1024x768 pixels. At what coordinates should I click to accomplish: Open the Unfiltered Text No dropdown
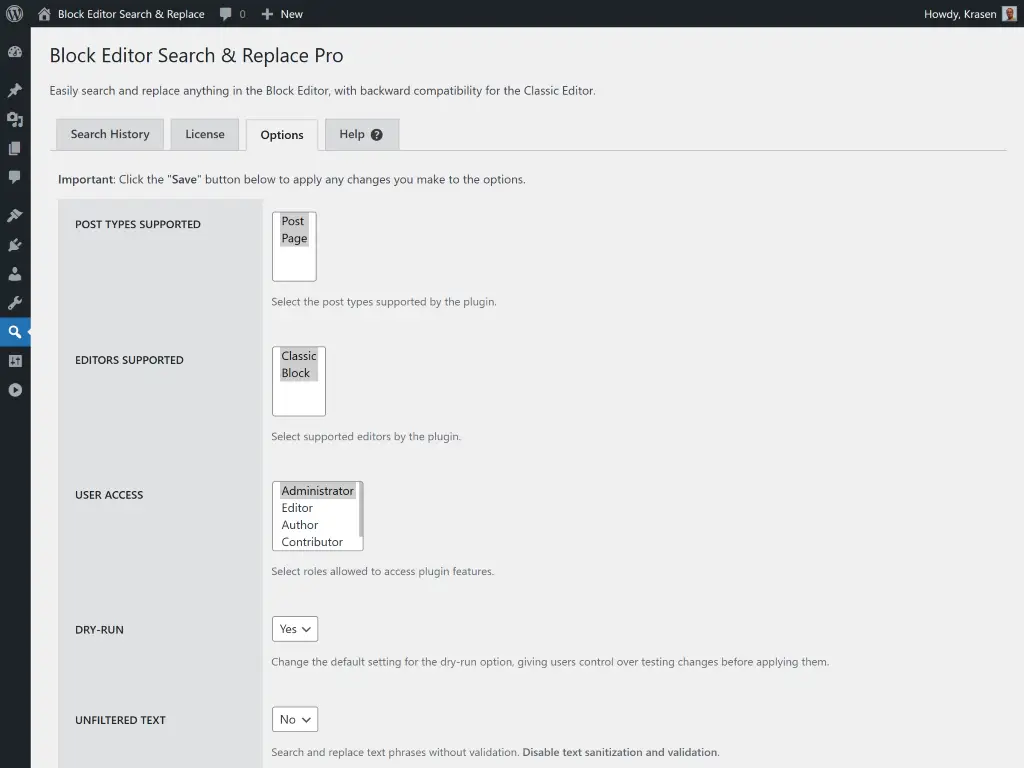[294, 719]
